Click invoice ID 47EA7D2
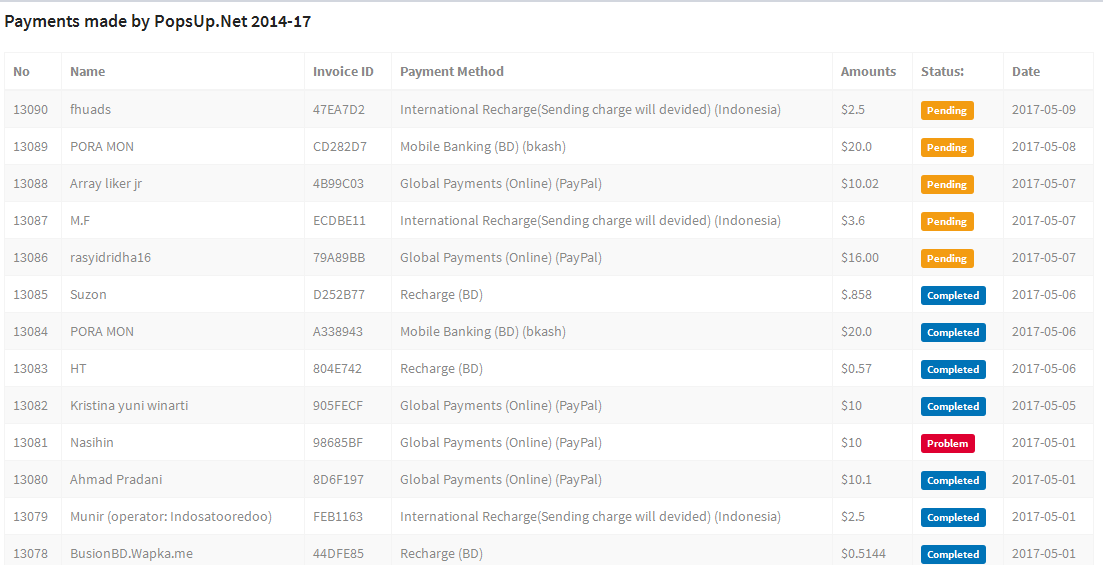The width and height of the screenshot is (1103, 565). 339,110
